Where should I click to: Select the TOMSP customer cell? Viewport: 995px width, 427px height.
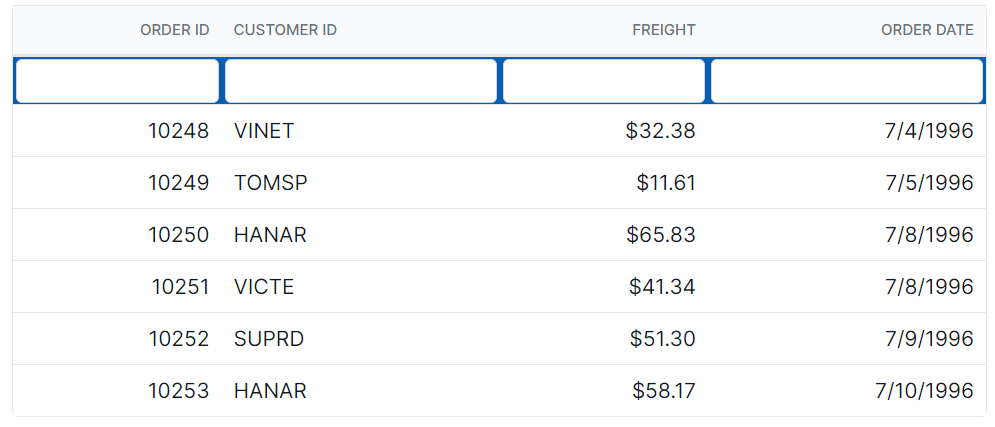[271, 183]
